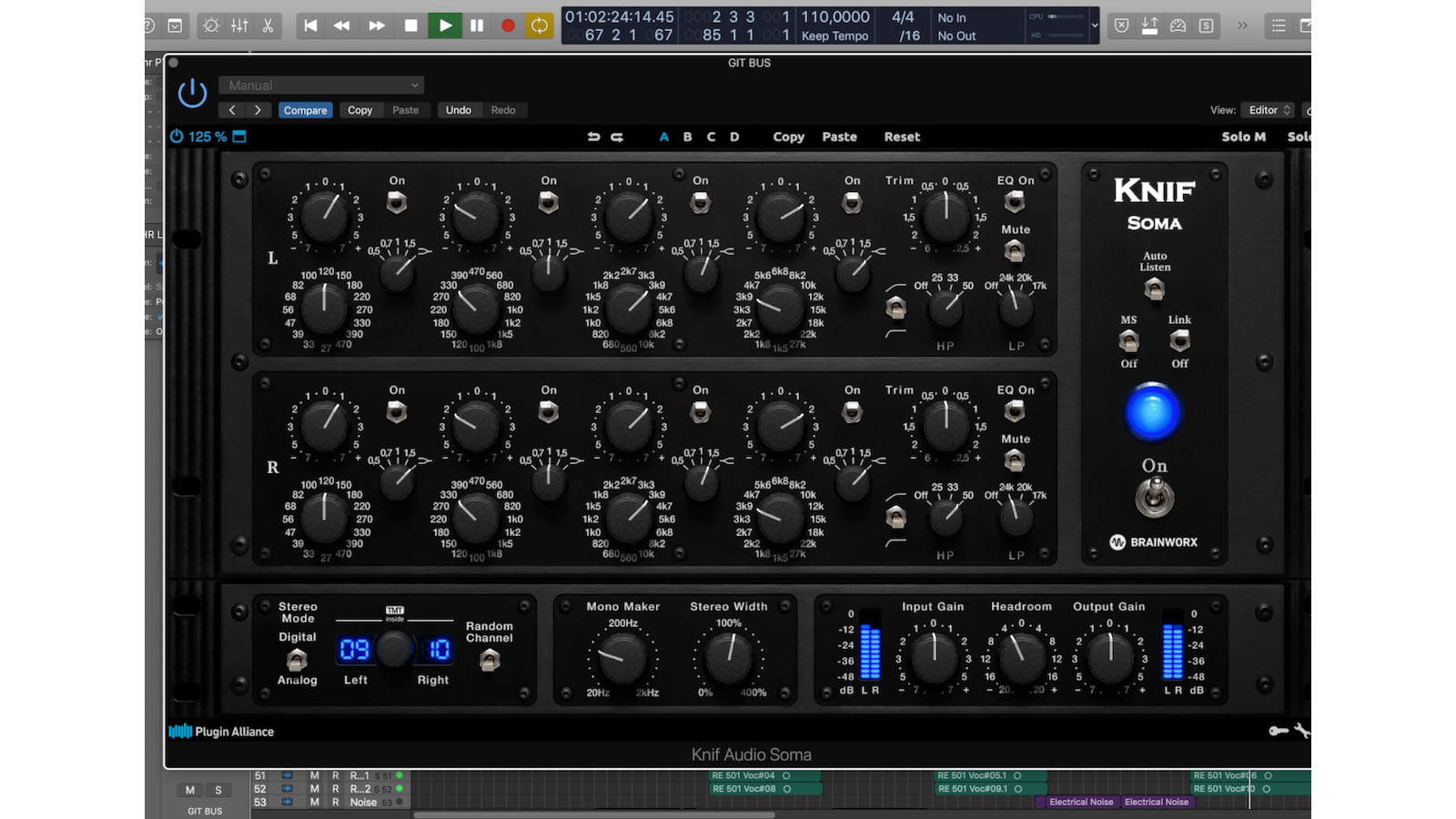This screenshot has width=1456, height=819.
Task: Flip the On power switch on Knif Soma
Action: click(x=1153, y=499)
